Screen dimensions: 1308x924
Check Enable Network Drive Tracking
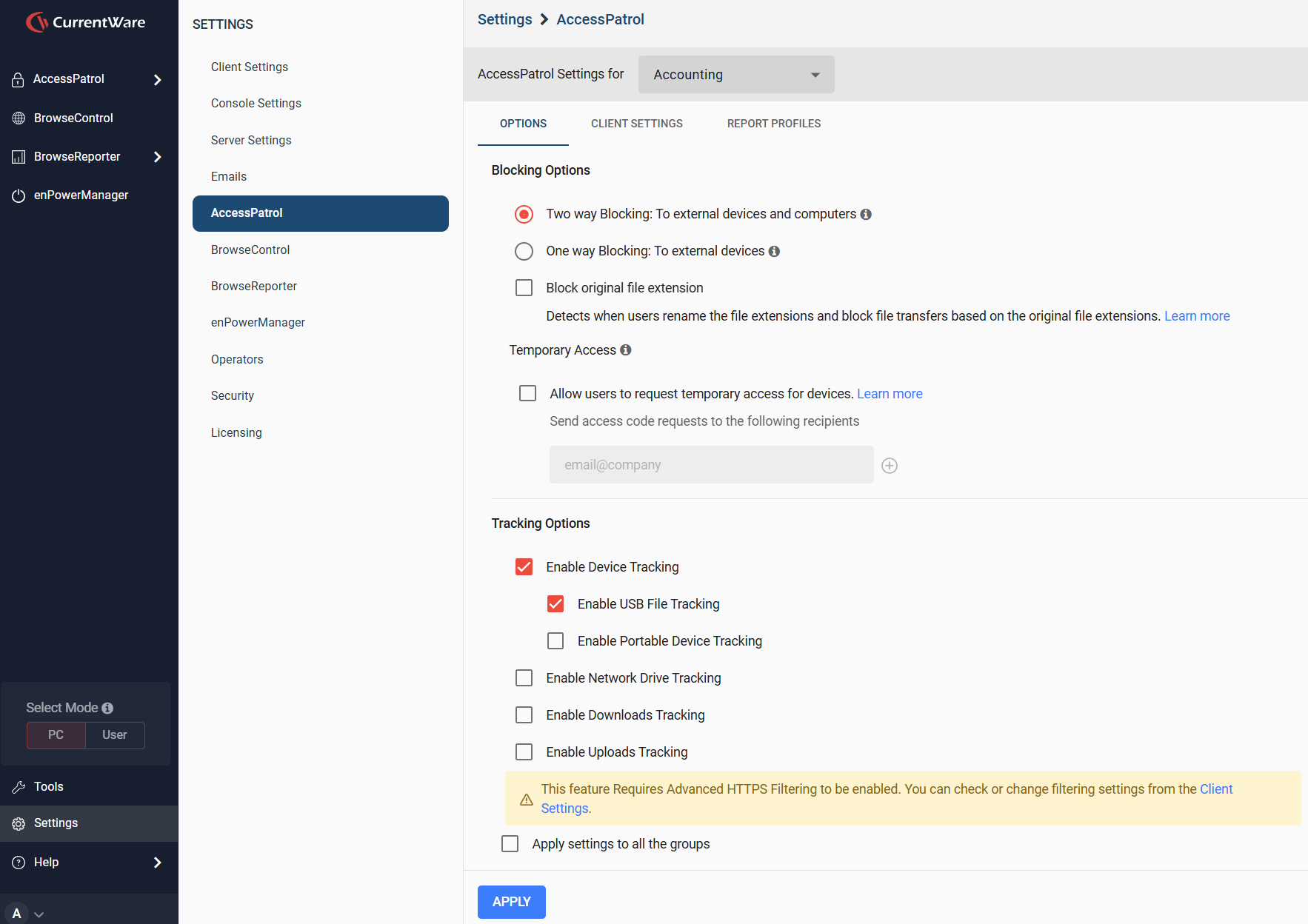tap(524, 677)
